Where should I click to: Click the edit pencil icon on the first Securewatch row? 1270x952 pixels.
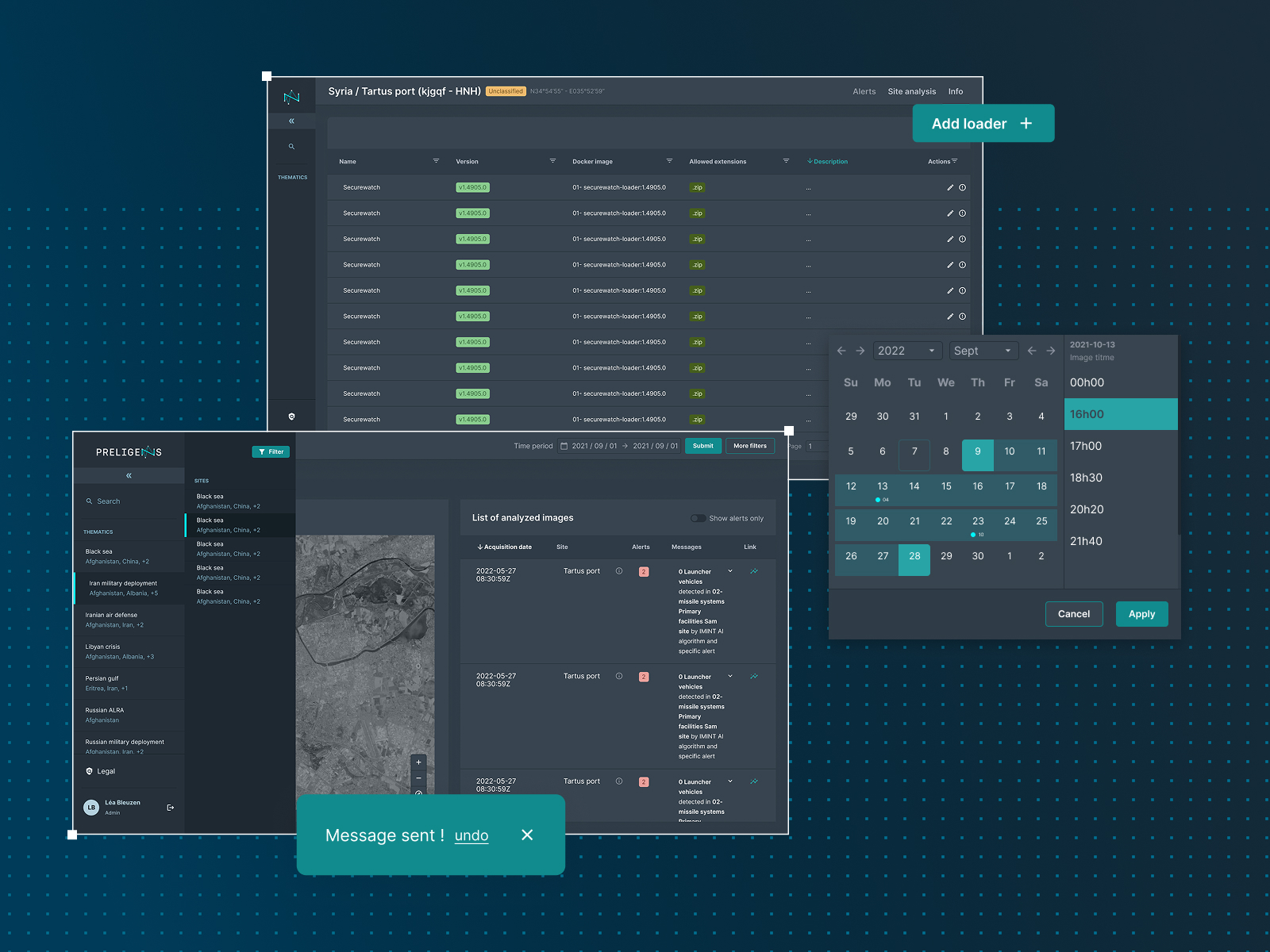(x=949, y=187)
